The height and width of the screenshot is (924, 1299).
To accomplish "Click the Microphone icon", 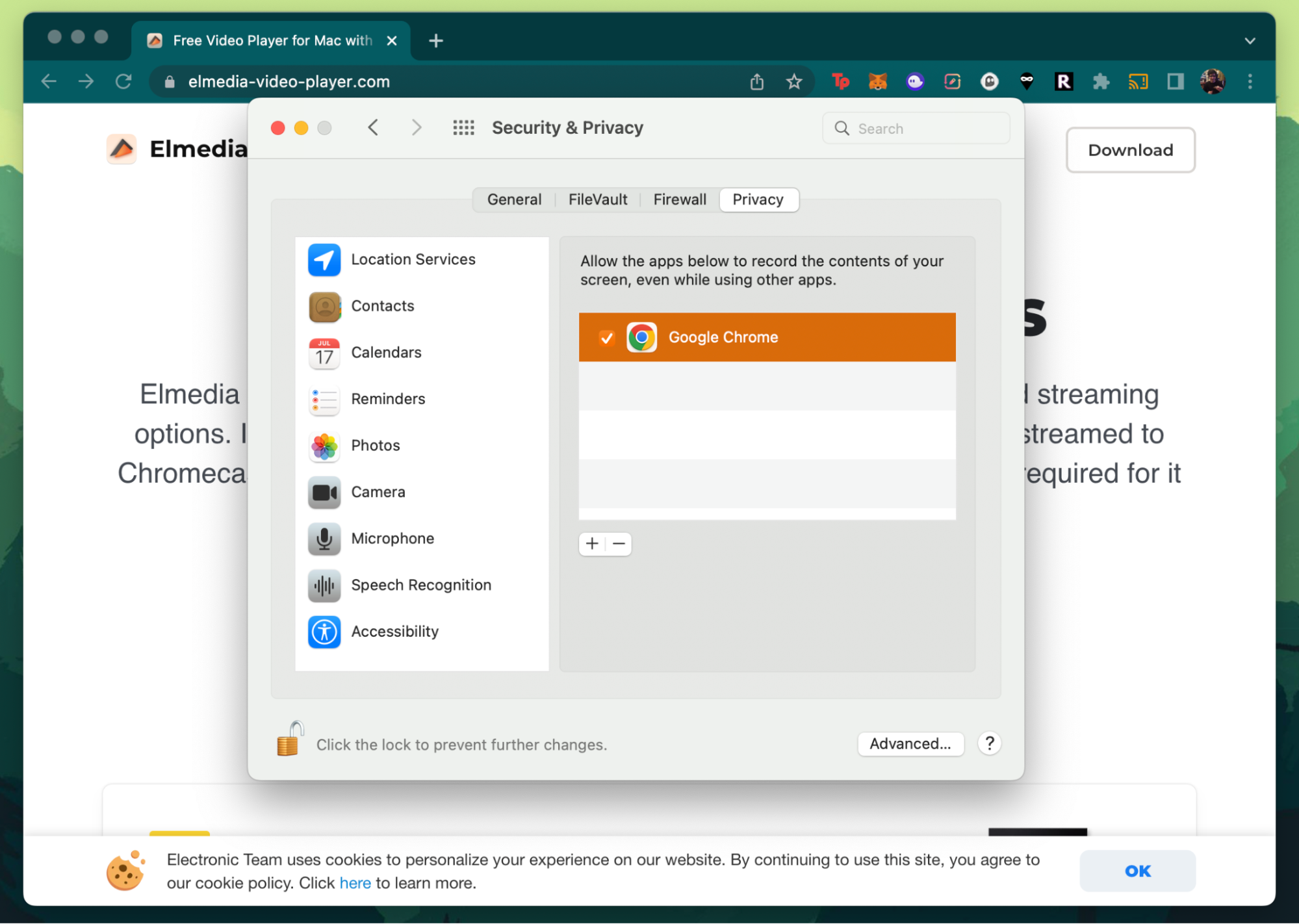I will coord(324,538).
